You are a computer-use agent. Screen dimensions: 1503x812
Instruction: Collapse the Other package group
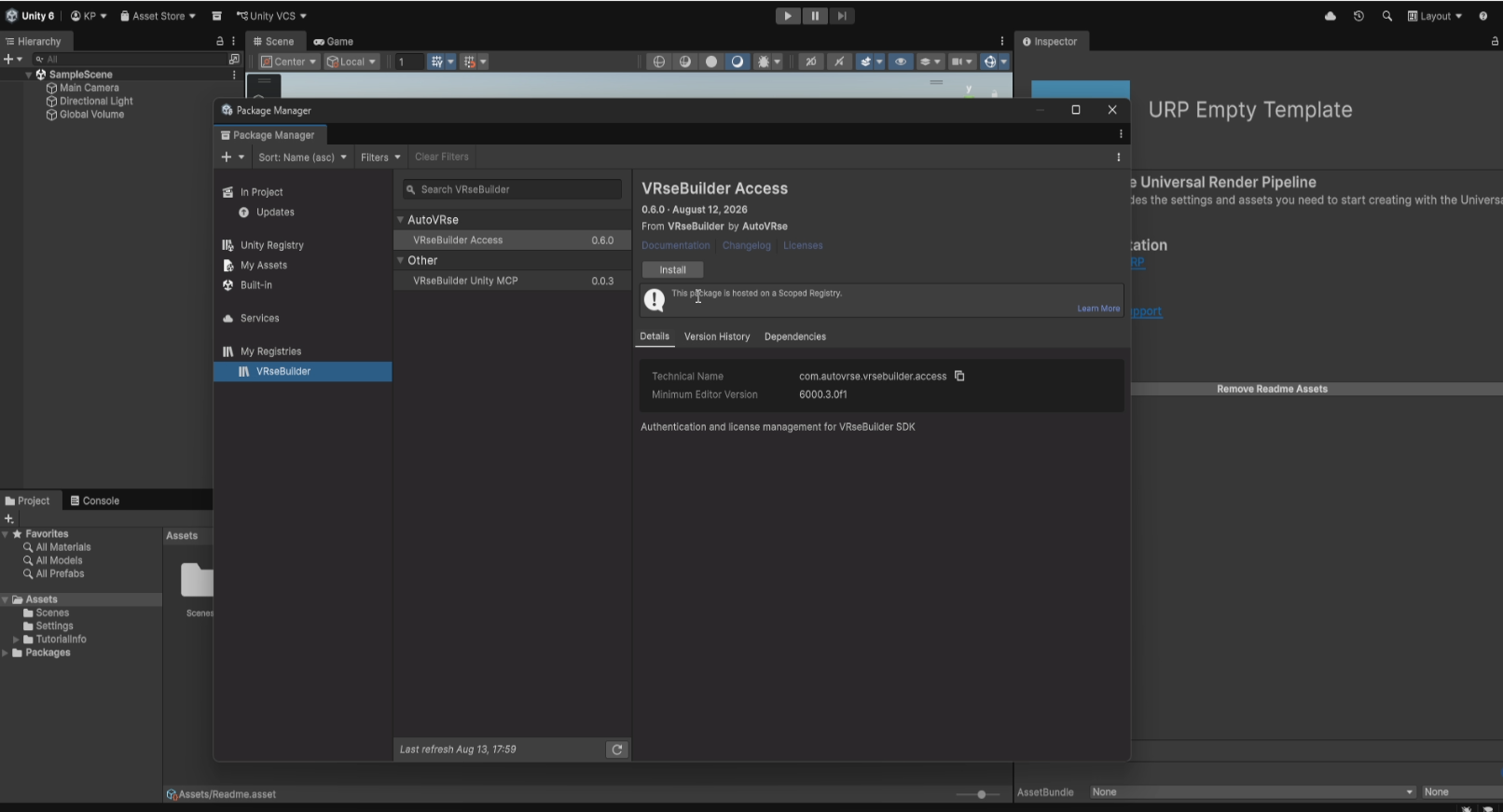tap(400, 261)
